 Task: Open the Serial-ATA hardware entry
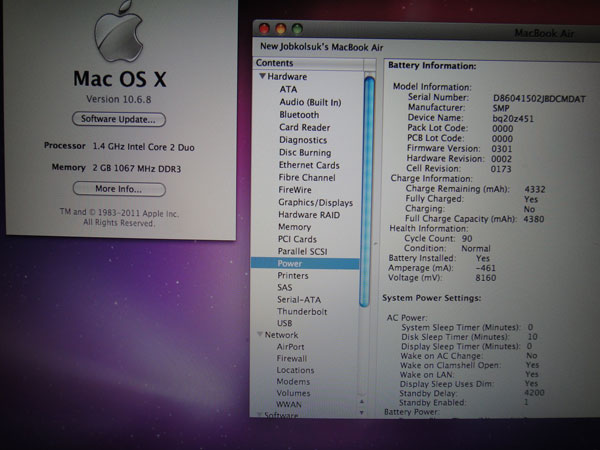299,299
